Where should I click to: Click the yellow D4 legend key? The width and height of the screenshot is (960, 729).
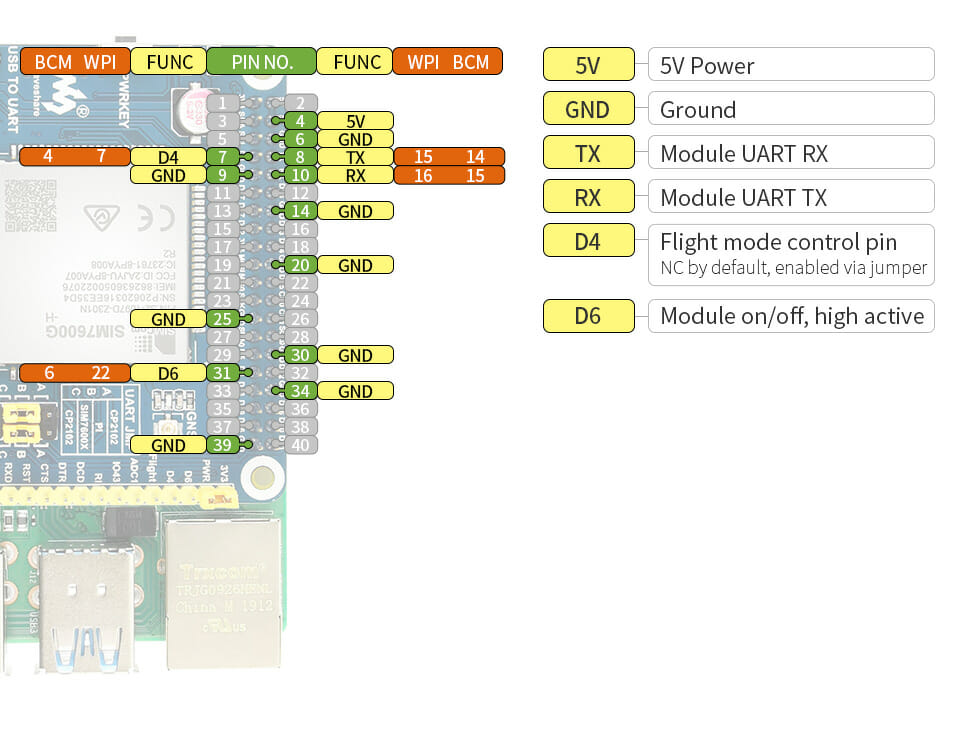click(589, 241)
